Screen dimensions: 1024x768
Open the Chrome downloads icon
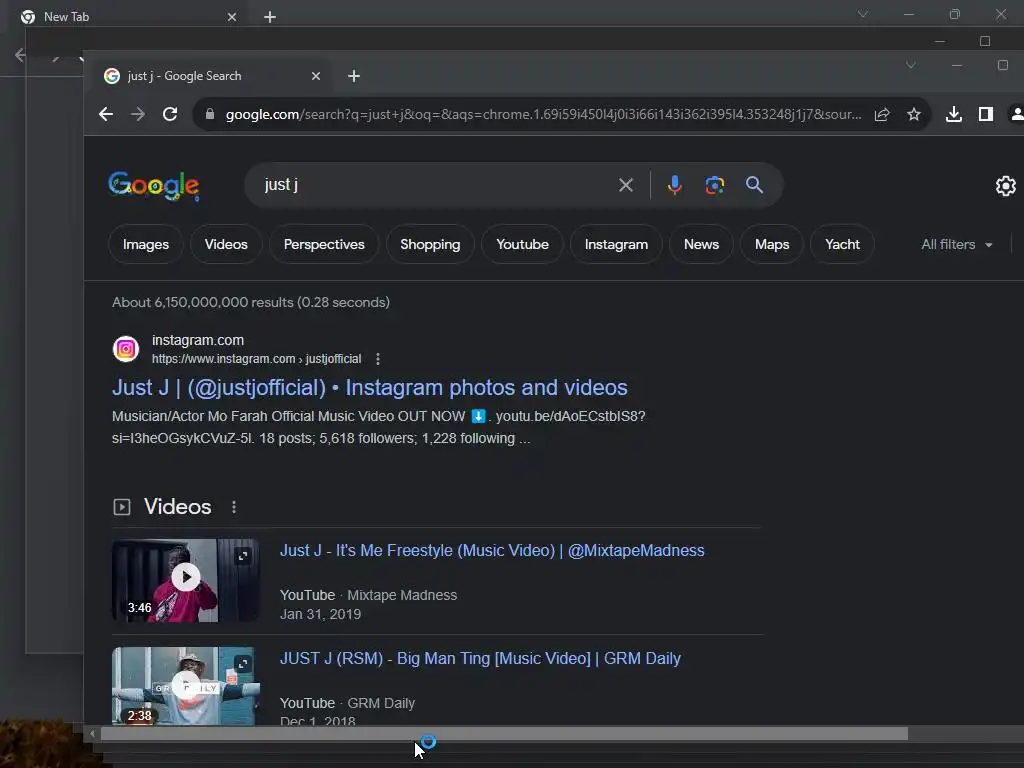pos(953,114)
